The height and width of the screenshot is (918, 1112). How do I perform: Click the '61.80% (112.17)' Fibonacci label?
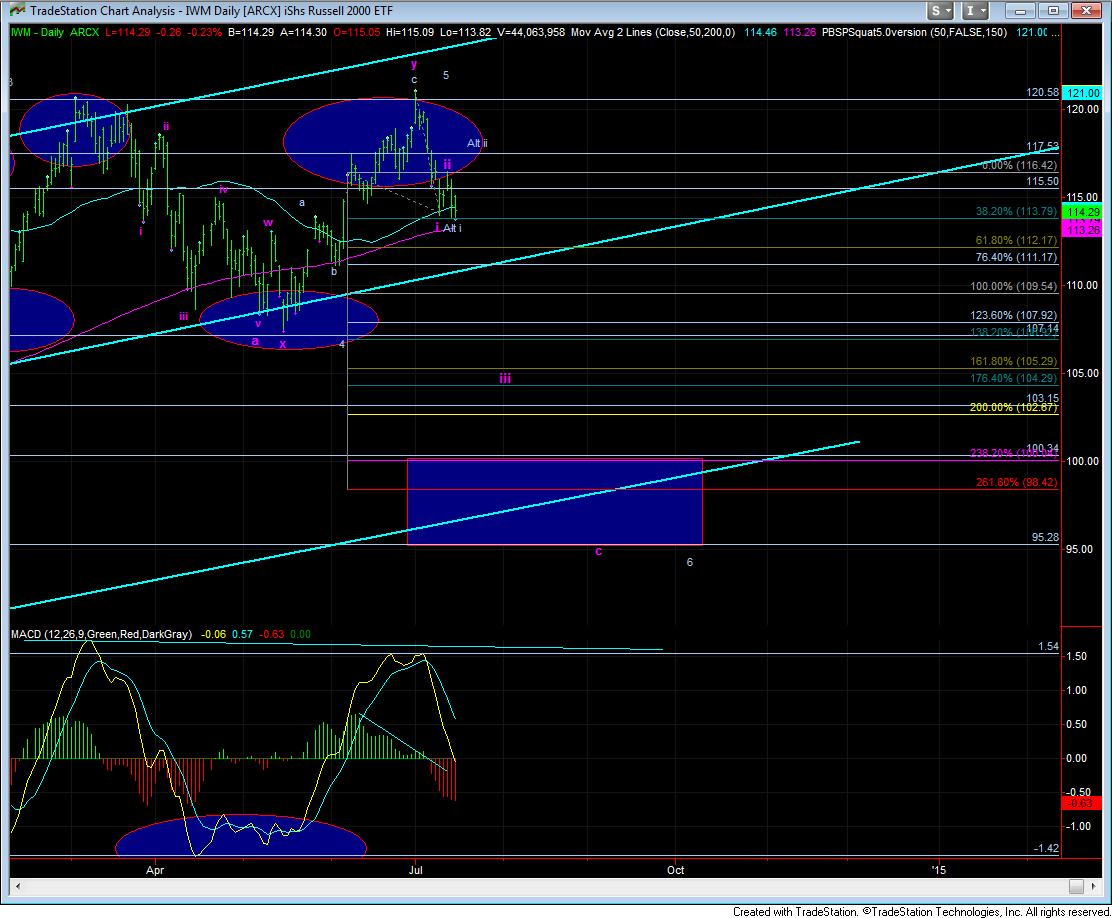tap(1016, 240)
